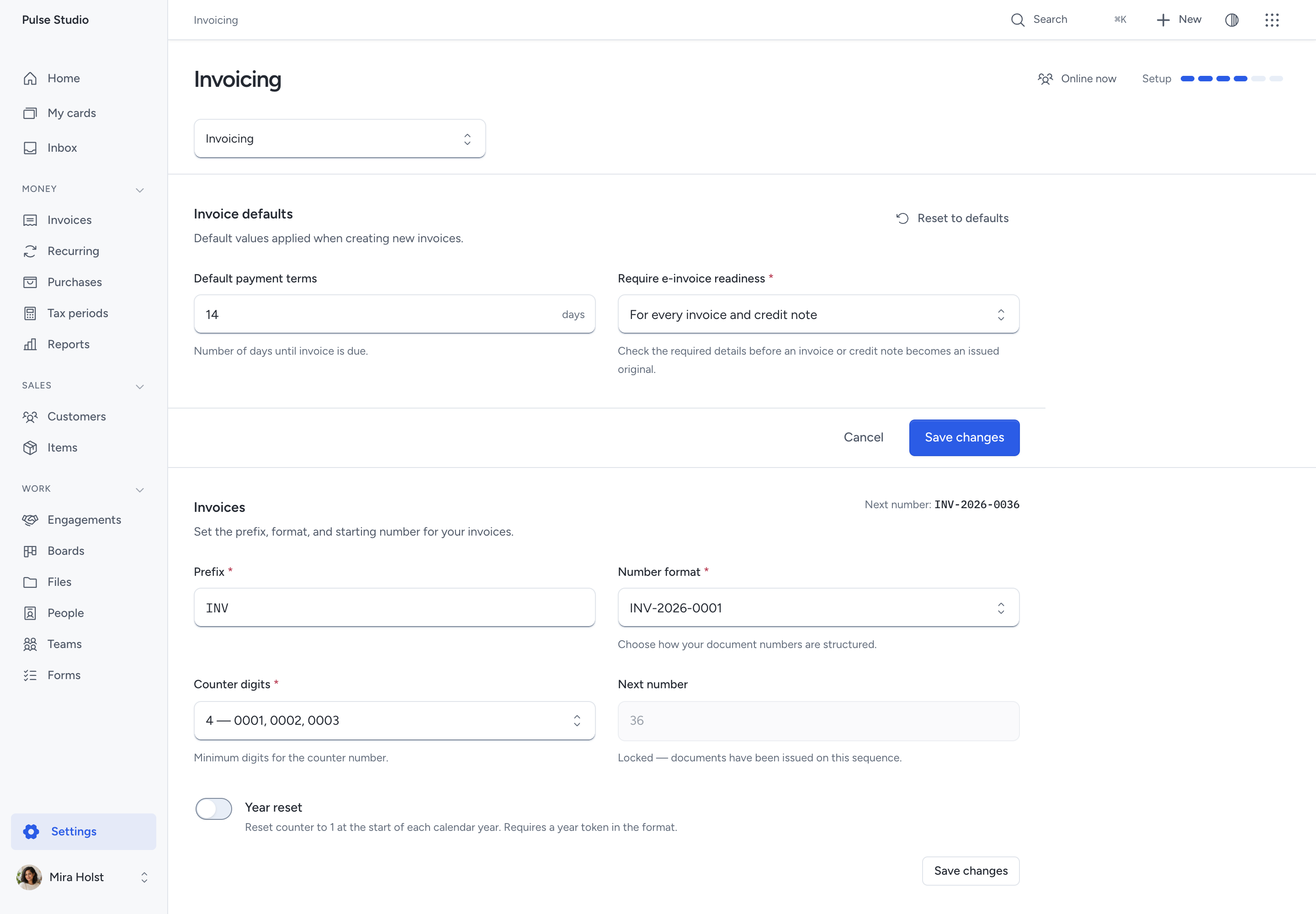1316x914 pixels.
Task: Click the Invoices icon under Money
Action: (x=30, y=220)
